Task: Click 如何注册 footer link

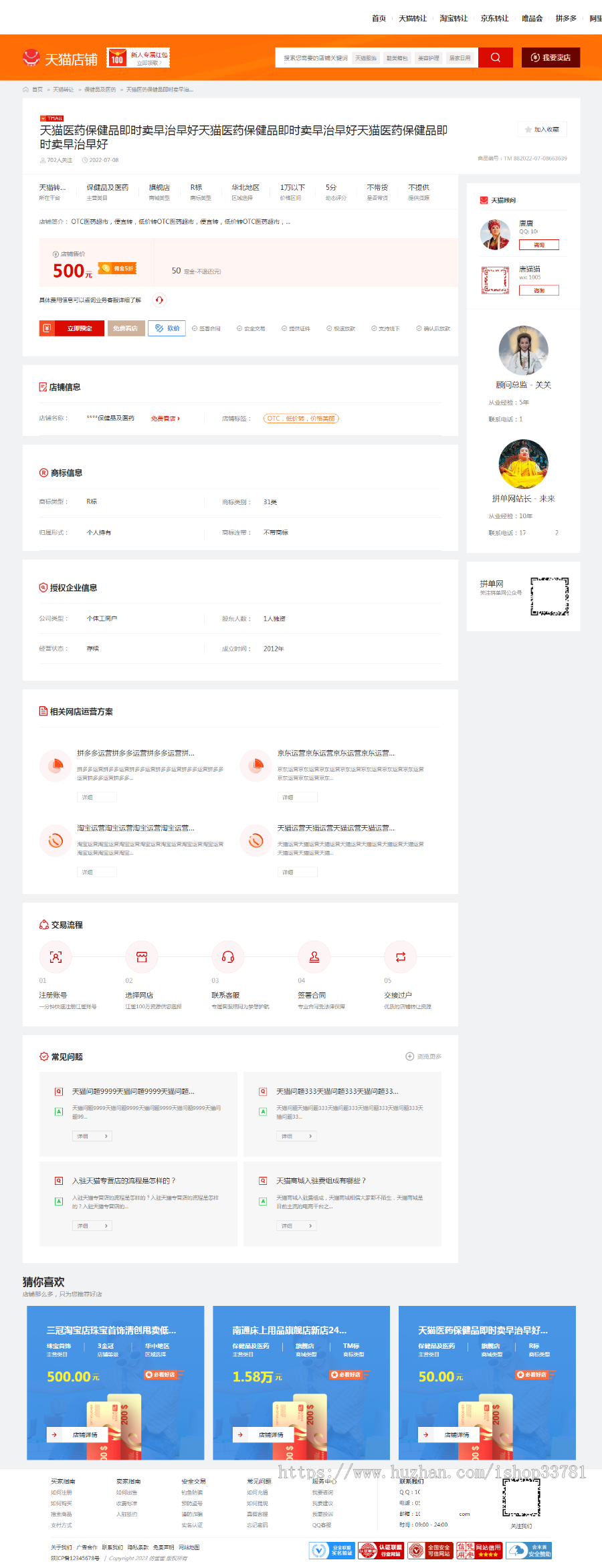Action: [61, 1492]
